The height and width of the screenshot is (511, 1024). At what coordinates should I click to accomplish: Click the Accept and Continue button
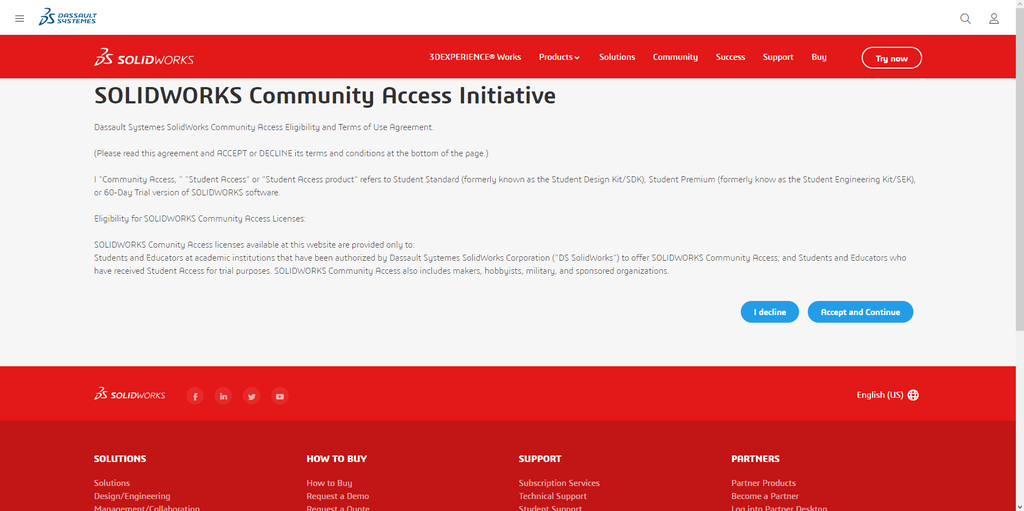(860, 312)
